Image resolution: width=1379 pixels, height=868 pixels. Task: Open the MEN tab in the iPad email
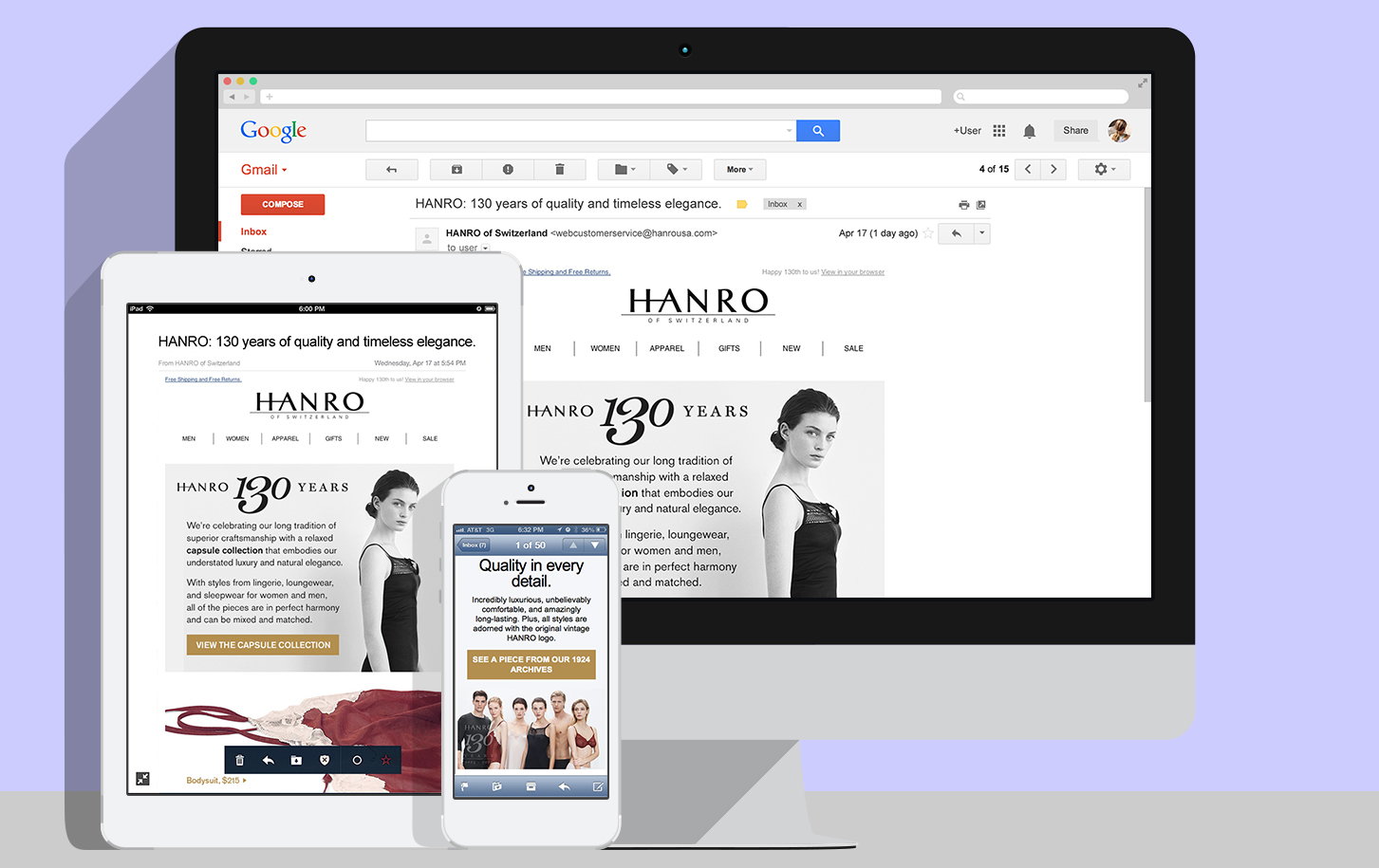tap(189, 438)
